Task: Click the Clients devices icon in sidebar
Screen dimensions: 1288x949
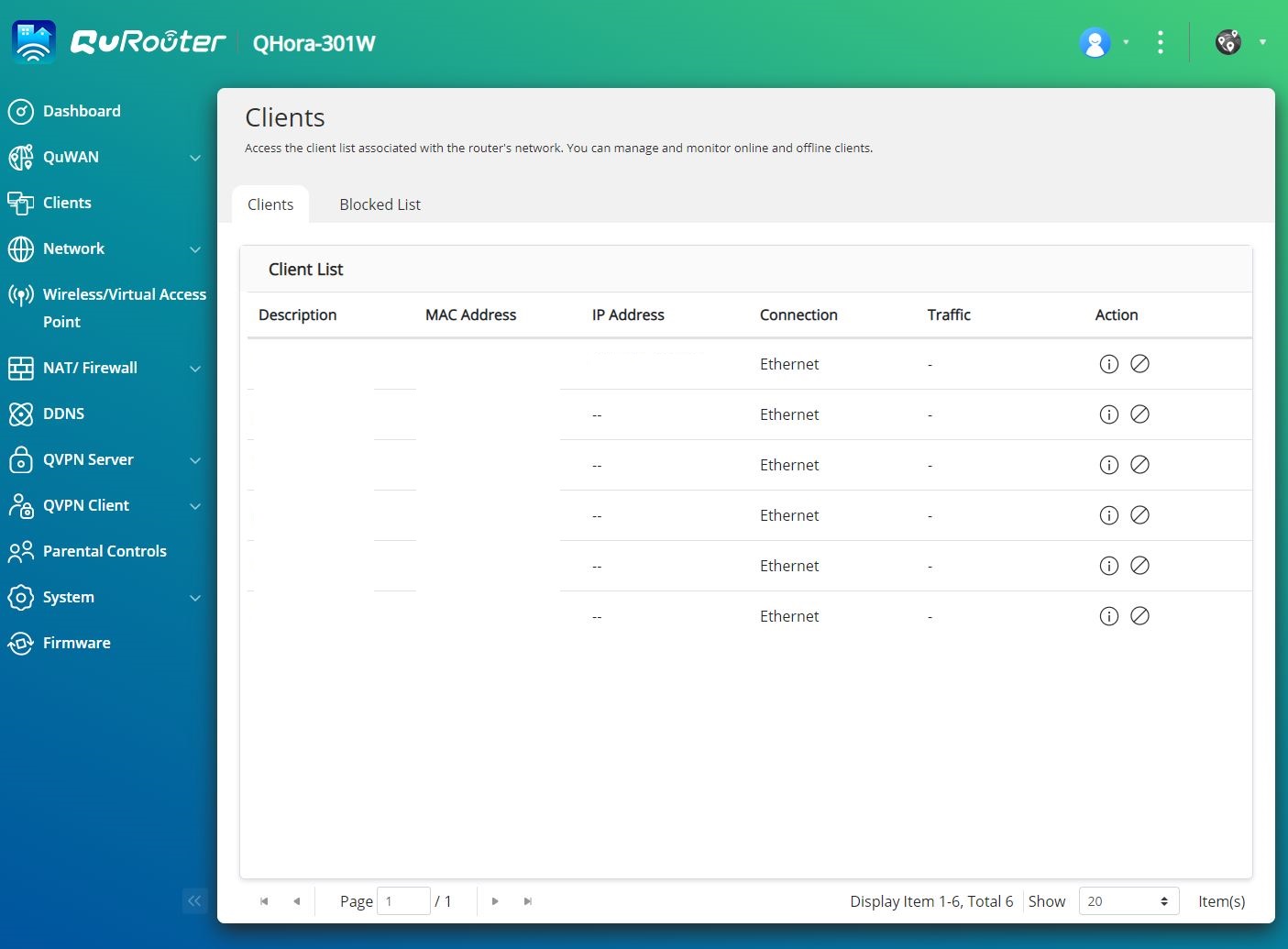Action: click(20, 204)
